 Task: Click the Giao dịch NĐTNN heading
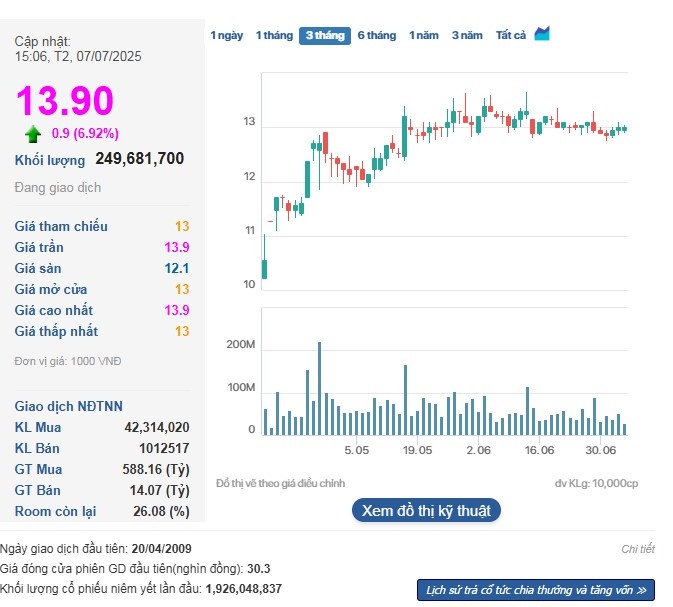pyautogui.click(x=69, y=406)
